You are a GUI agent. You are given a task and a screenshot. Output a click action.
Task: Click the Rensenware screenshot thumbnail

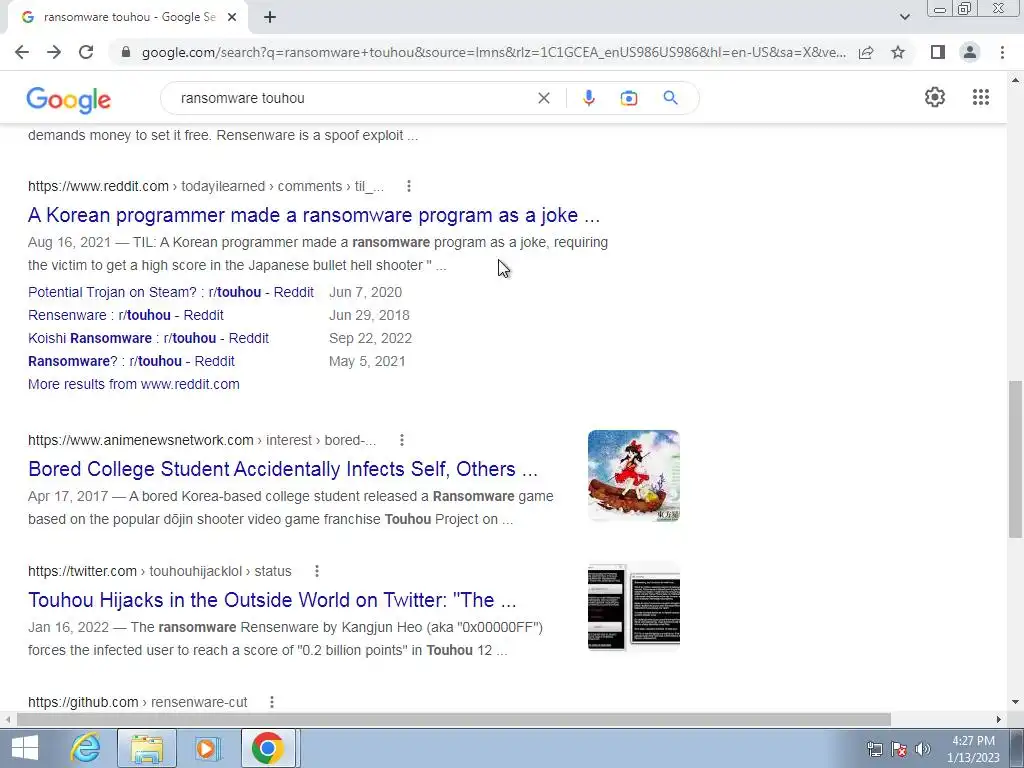point(633,607)
